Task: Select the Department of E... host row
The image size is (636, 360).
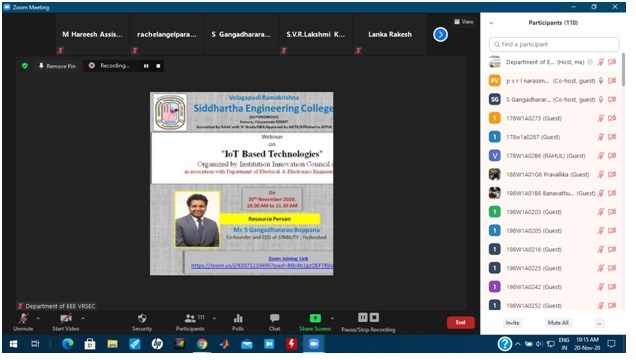Action: 552,62
